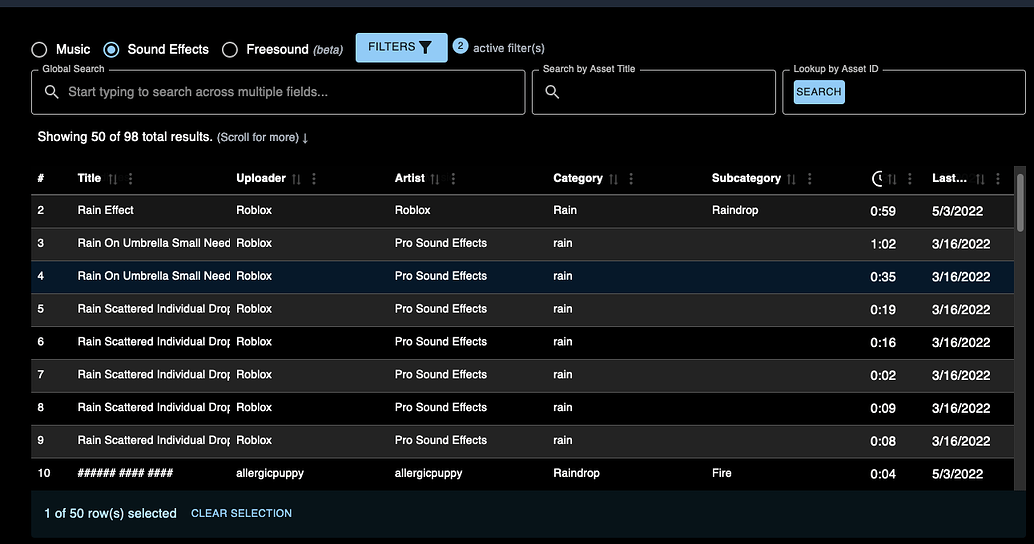Click Raindrop category cell in row 10

point(576,473)
